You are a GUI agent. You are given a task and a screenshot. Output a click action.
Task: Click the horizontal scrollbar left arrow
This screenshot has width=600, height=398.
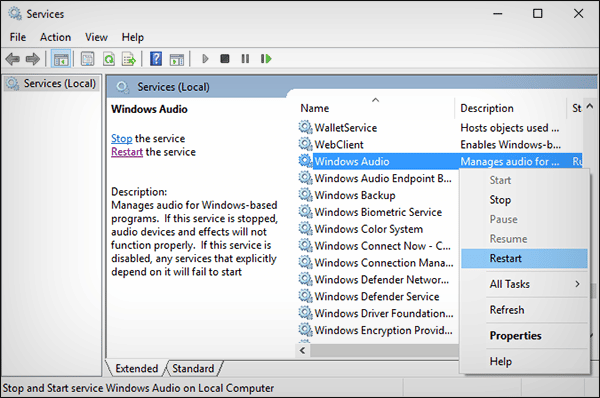click(x=303, y=350)
